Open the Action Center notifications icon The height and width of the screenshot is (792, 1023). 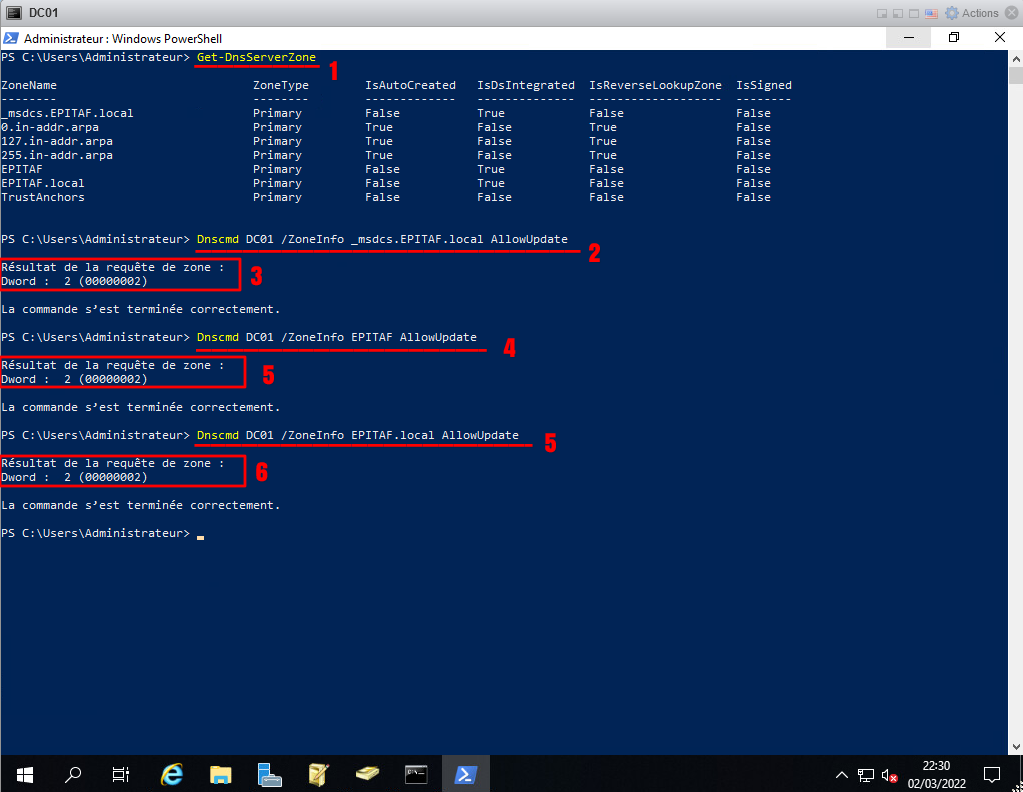point(992,774)
